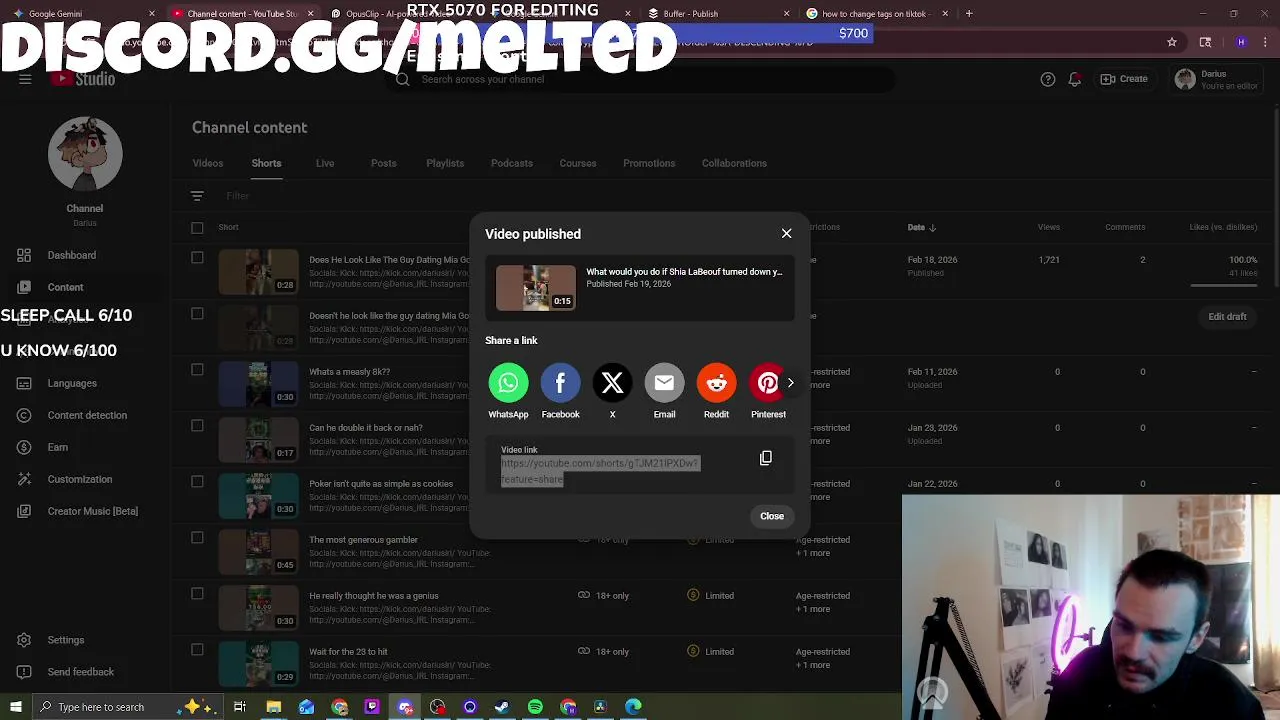Check the box for 'Doesn't he look like the guy' short
The image size is (1280, 720).
pyautogui.click(x=197, y=314)
